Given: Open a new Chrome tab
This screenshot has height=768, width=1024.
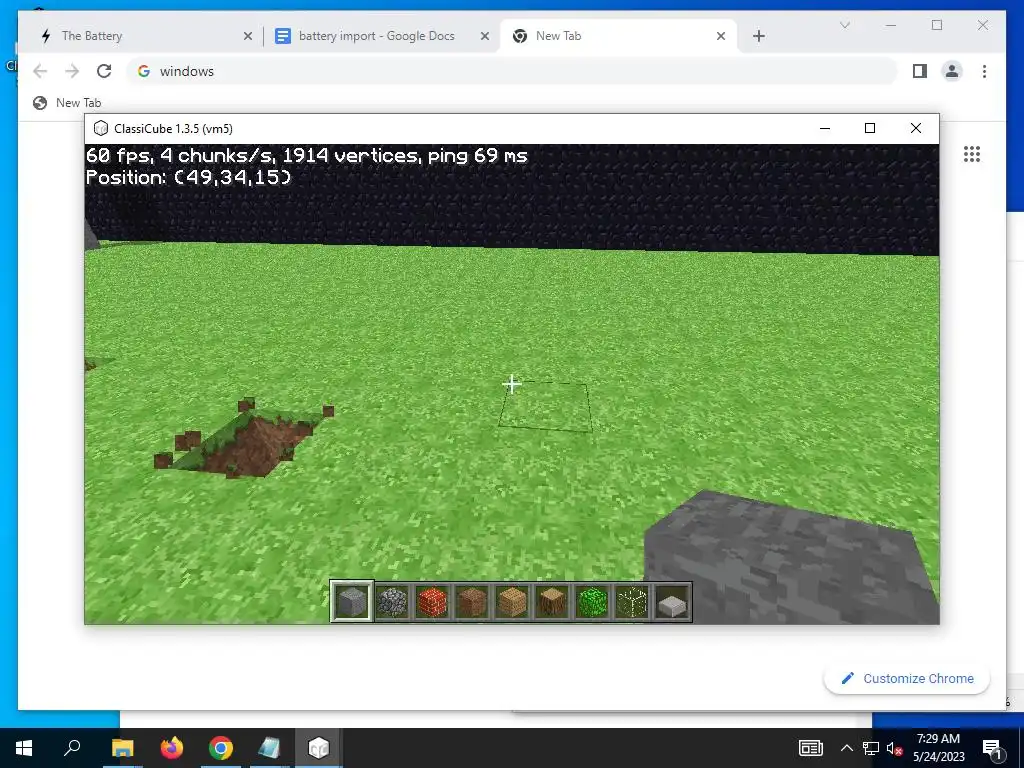Looking at the screenshot, I should (758, 36).
